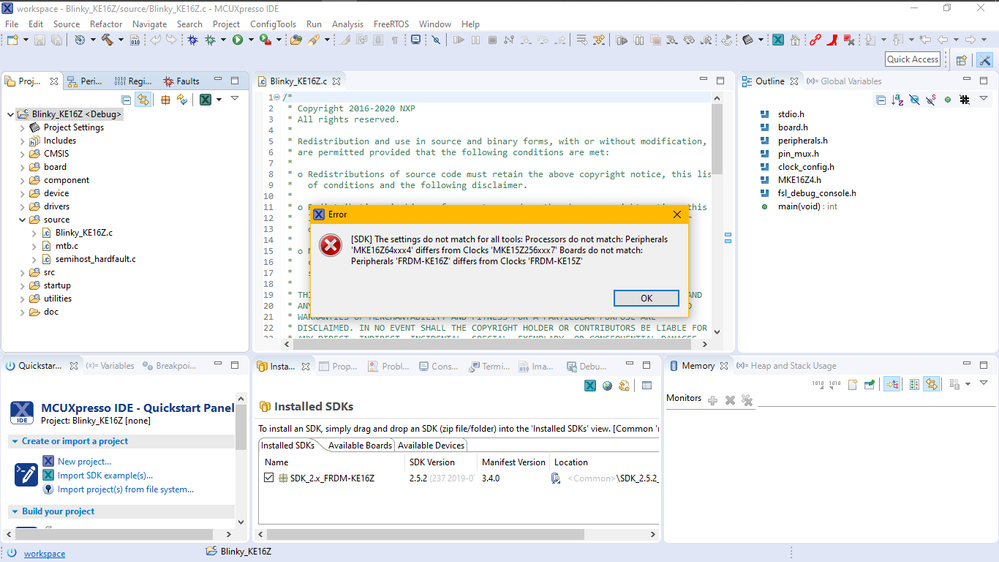The height and width of the screenshot is (562, 999).
Task: Click the New file toolbar icon
Action: [13, 40]
